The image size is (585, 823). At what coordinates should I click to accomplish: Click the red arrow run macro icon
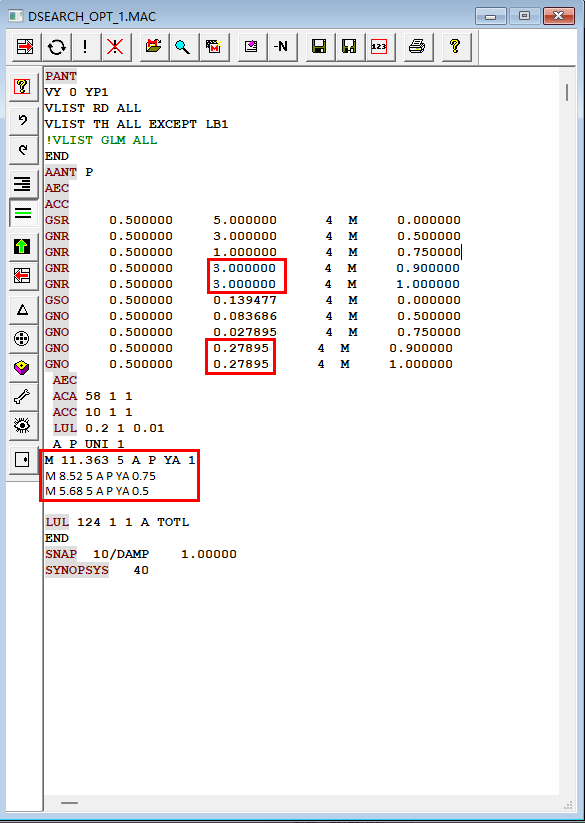tap(25, 47)
